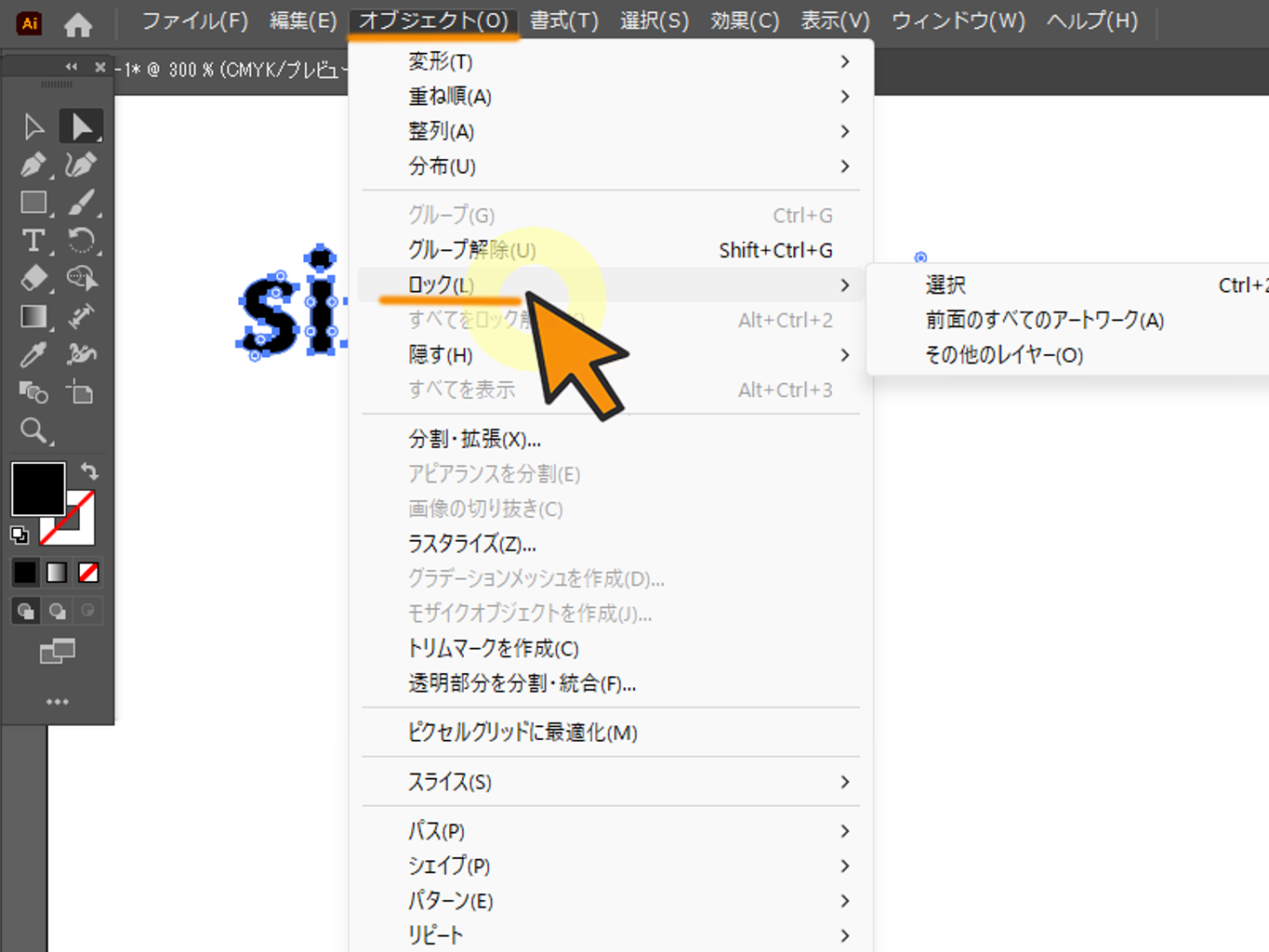Expand the 変形(T) submenu
Viewport: 1269px width, 952px height.
pyautogui.click(x=611, y=61)
